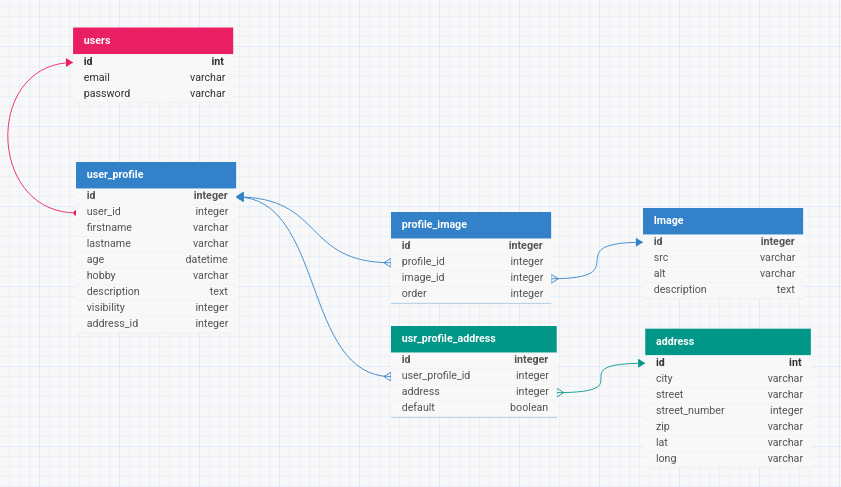Select the hobby row in user_profile
This screenshot has width=841, height=487.
coord(157,275)
